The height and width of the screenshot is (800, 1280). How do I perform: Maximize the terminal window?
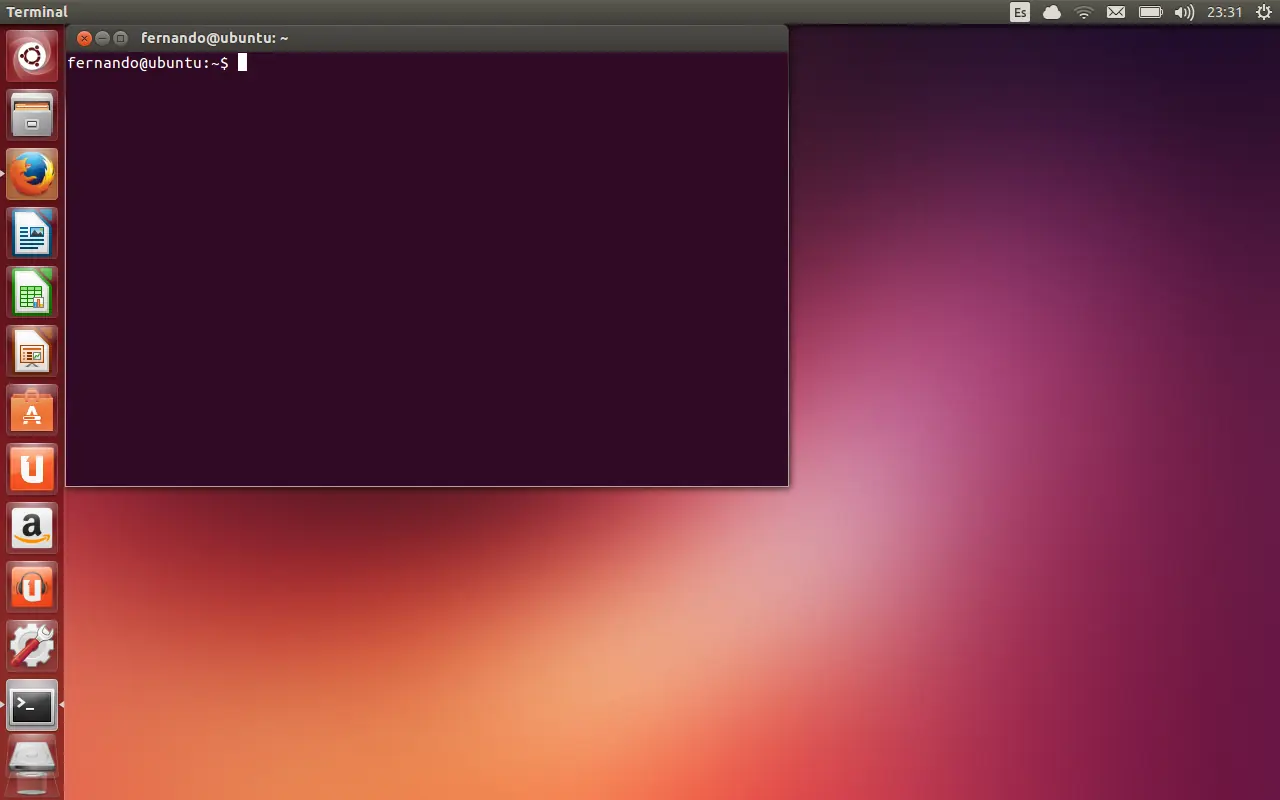[x=120, y=38]
